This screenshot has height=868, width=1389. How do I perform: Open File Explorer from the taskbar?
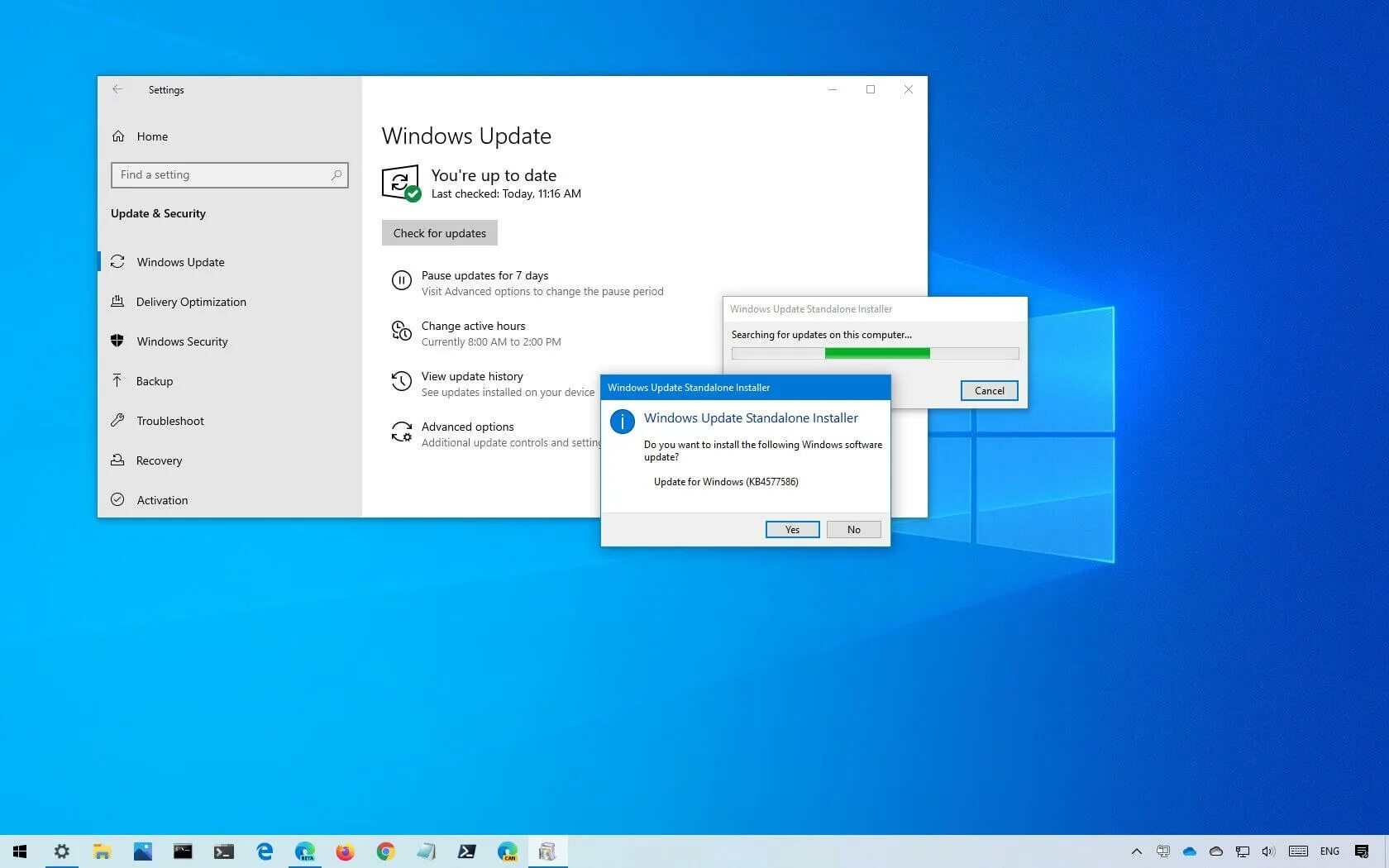102,851
